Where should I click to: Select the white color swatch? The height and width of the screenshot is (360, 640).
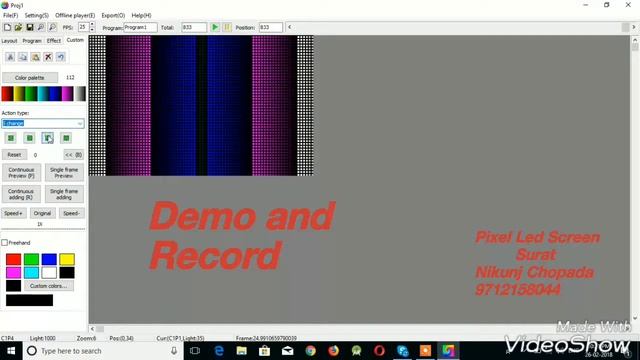pos(49,272)
